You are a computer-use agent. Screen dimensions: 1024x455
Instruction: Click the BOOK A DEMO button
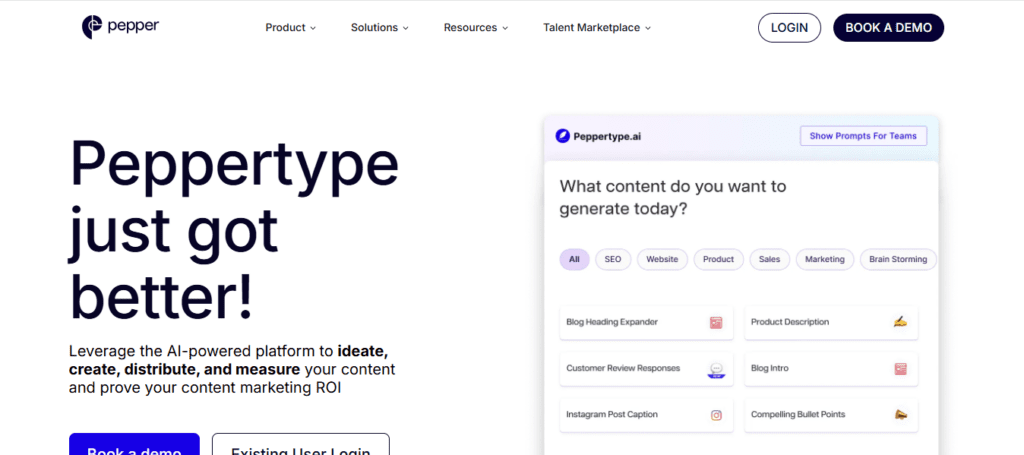click(x=888, y=28)
